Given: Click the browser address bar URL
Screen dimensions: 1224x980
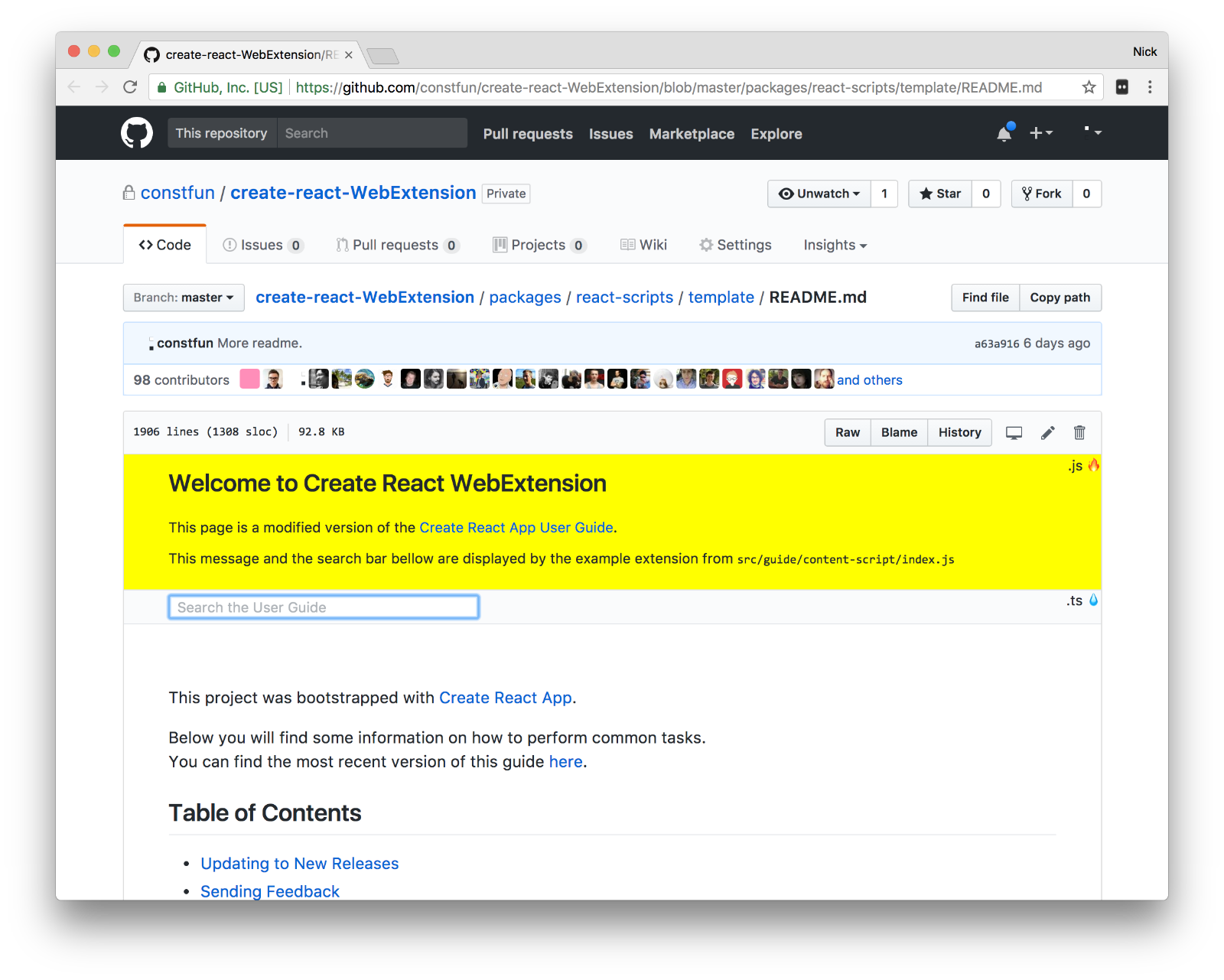Looking at the screenshot, I should coord(669,87).
